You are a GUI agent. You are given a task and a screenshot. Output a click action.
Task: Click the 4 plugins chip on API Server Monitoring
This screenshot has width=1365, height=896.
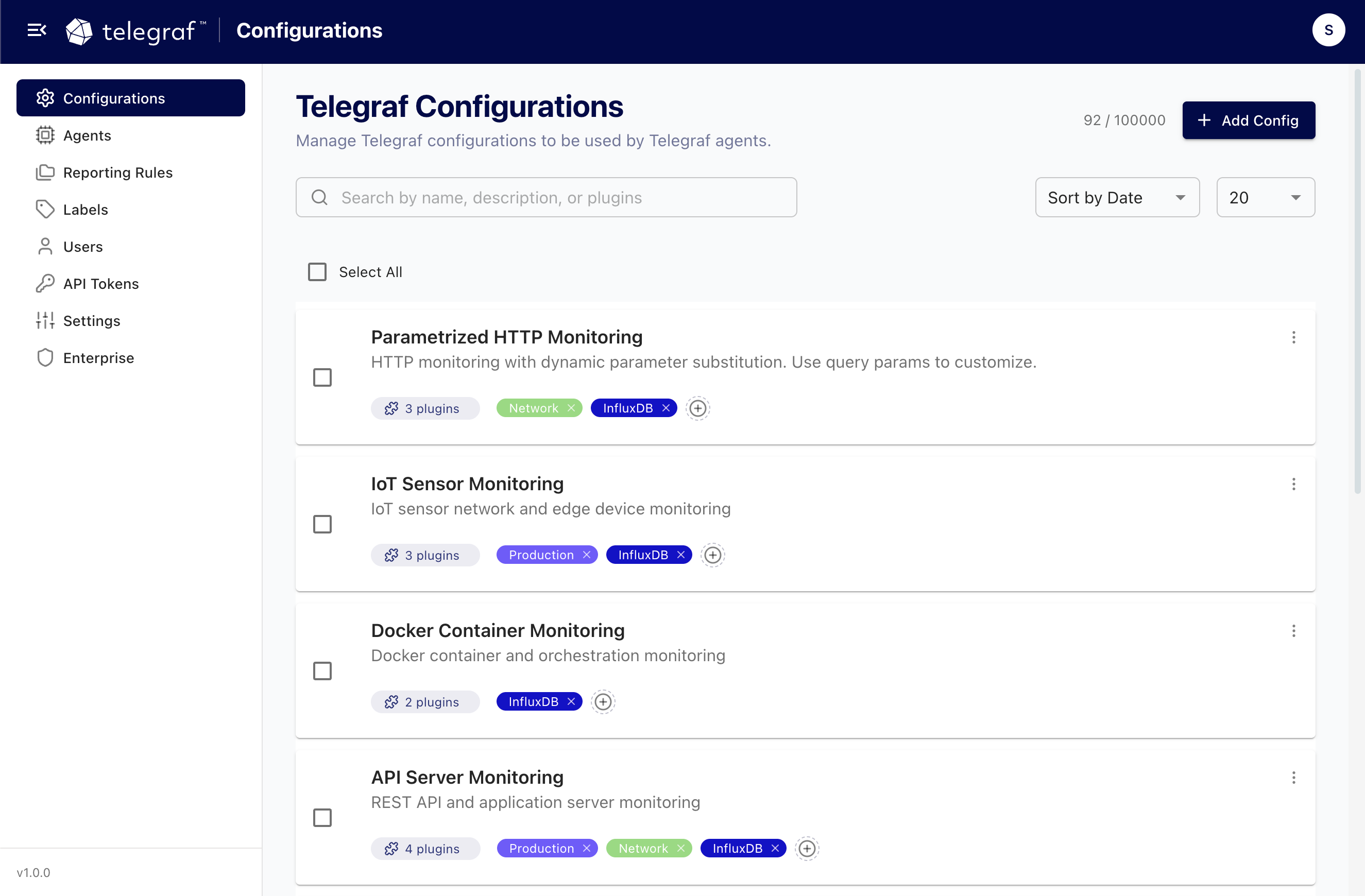(x=425, y=849)
